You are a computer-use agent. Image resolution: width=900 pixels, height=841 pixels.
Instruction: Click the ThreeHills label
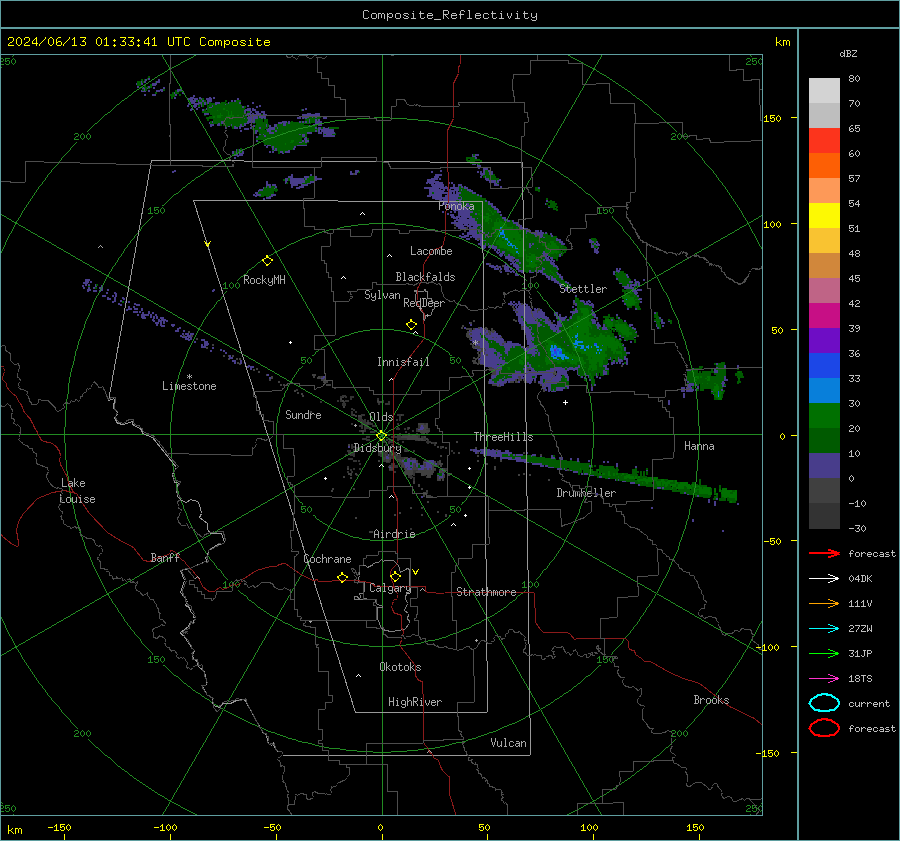click(503, 437)
